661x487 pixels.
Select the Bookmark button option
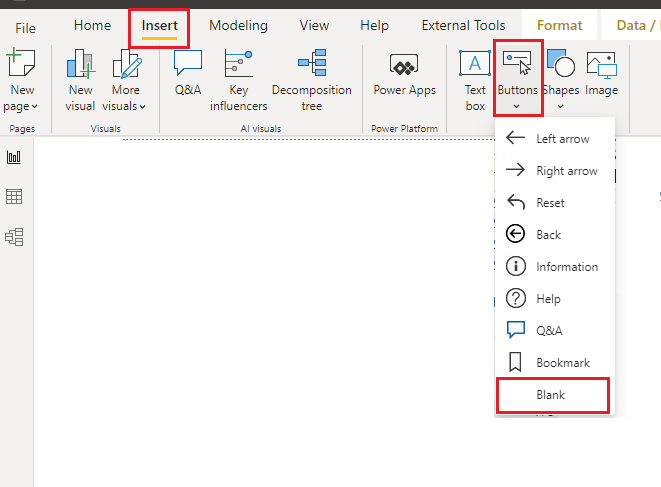[555, 363]
